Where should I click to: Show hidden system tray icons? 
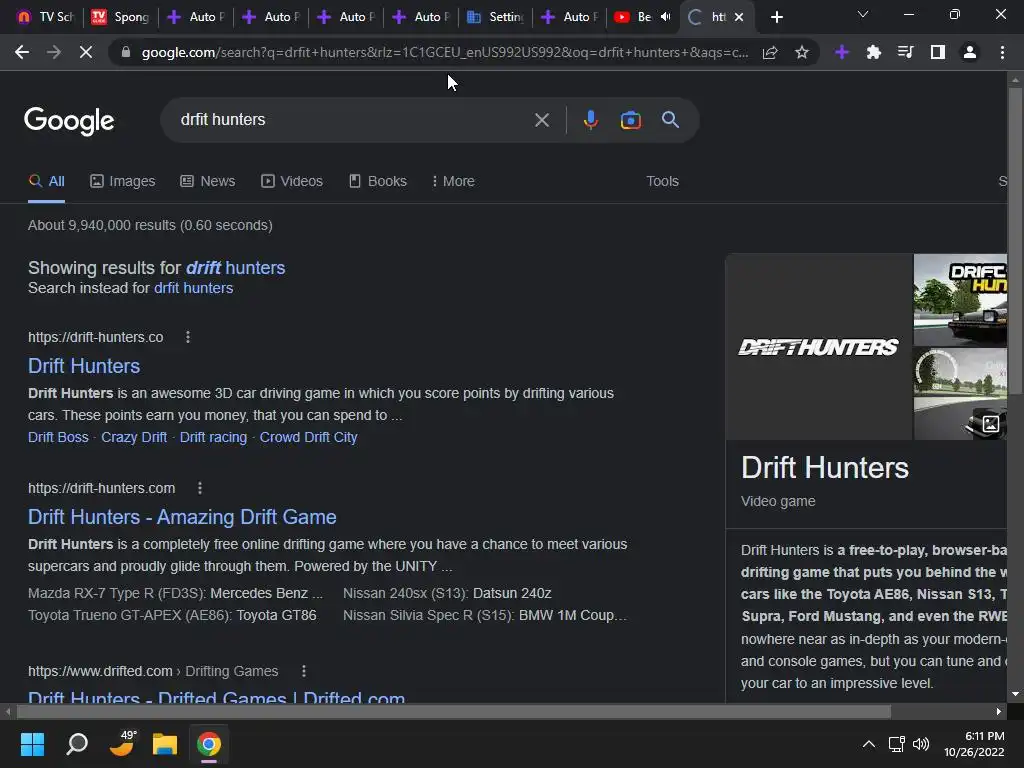point(869,744)
